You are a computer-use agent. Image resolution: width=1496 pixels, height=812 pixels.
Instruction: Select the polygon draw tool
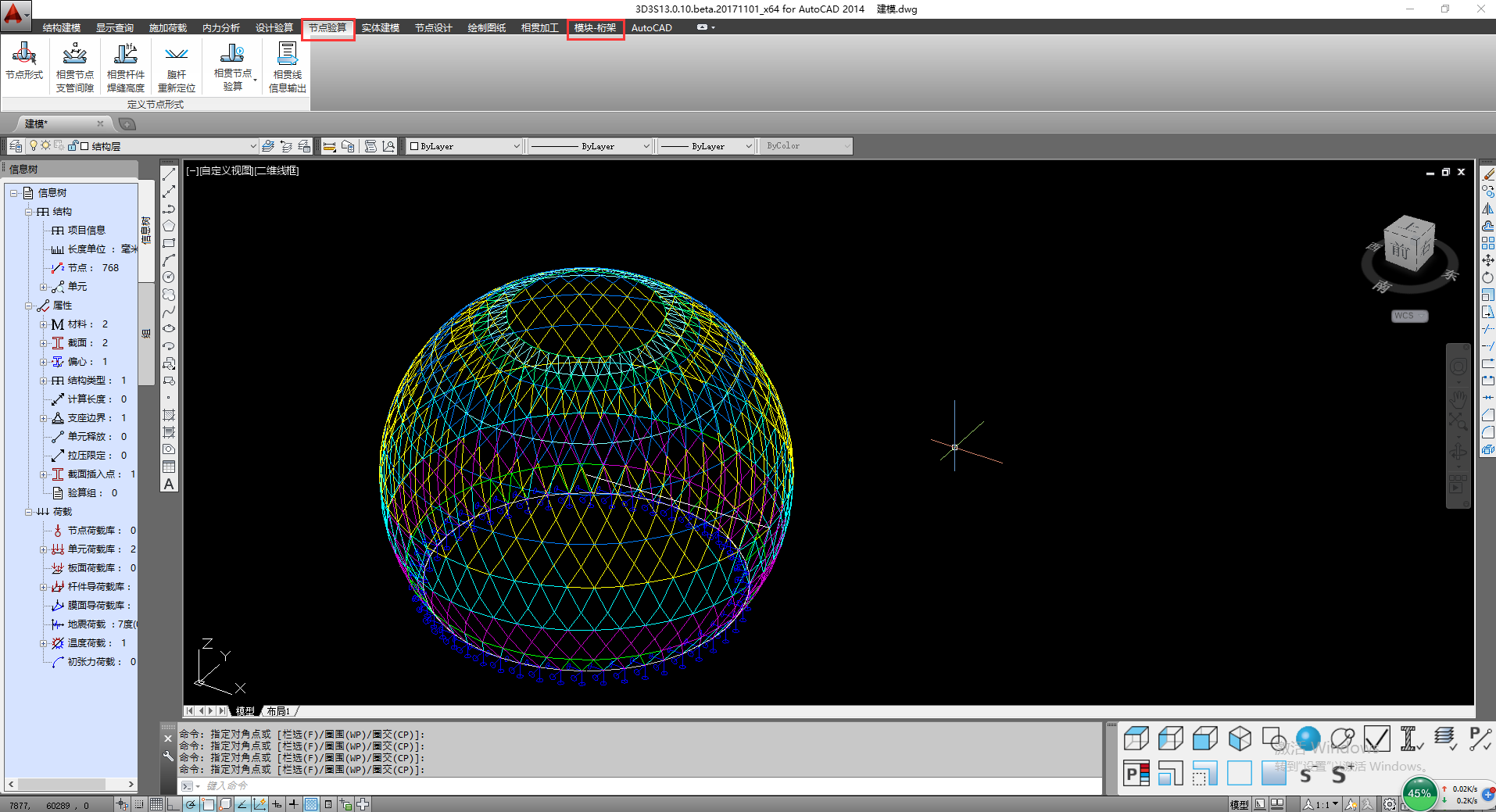(x=169, y=226)
